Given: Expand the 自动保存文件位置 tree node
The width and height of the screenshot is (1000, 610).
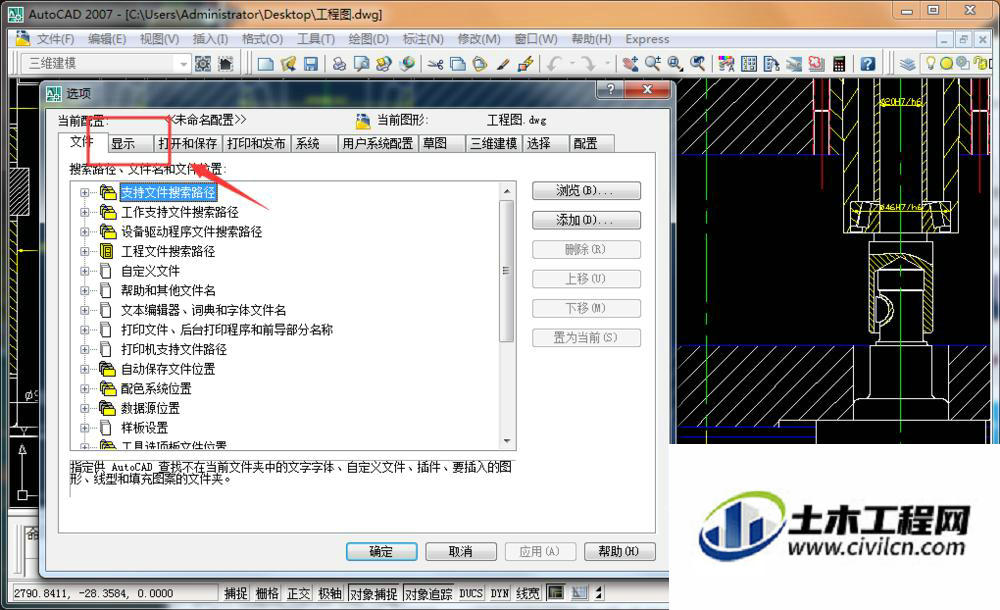Looking at the screenshot, I should [x=85, y=369].
